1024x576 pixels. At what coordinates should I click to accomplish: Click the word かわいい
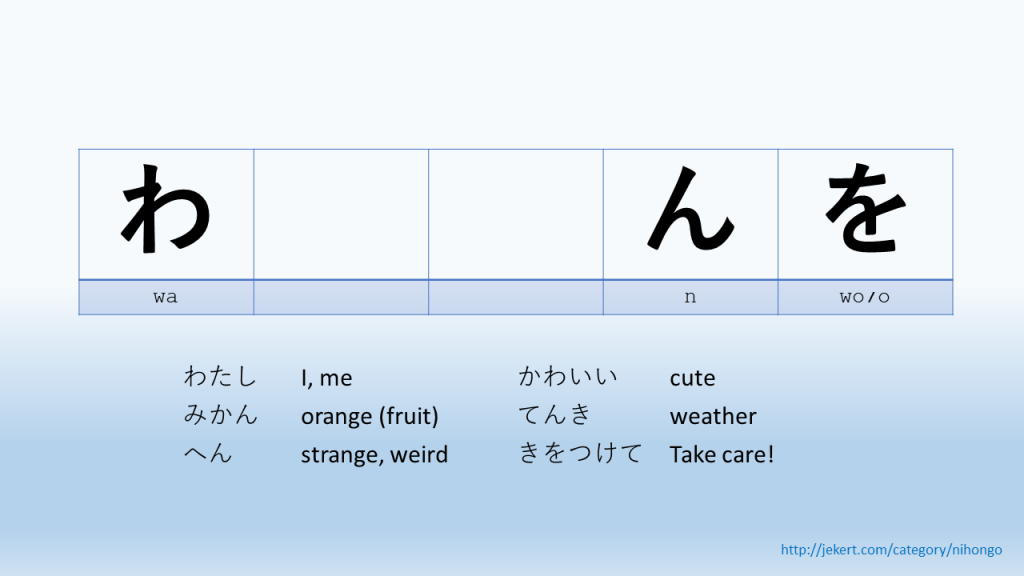568,377
